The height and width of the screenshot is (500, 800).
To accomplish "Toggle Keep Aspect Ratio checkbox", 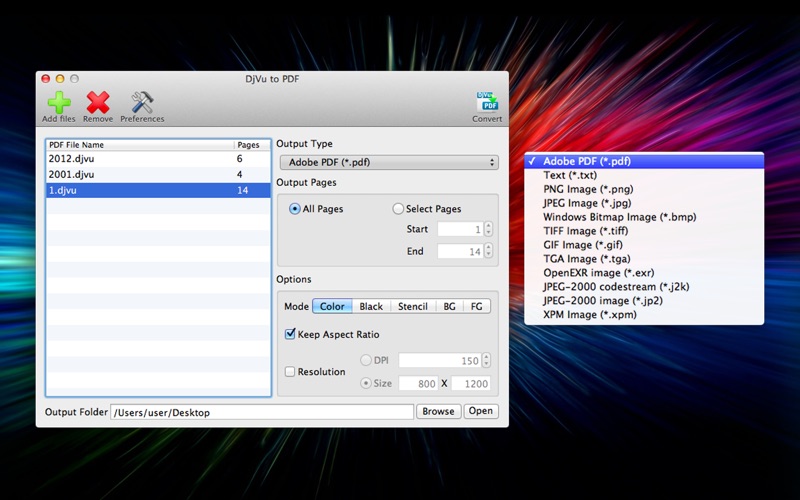I will [290, 334].
